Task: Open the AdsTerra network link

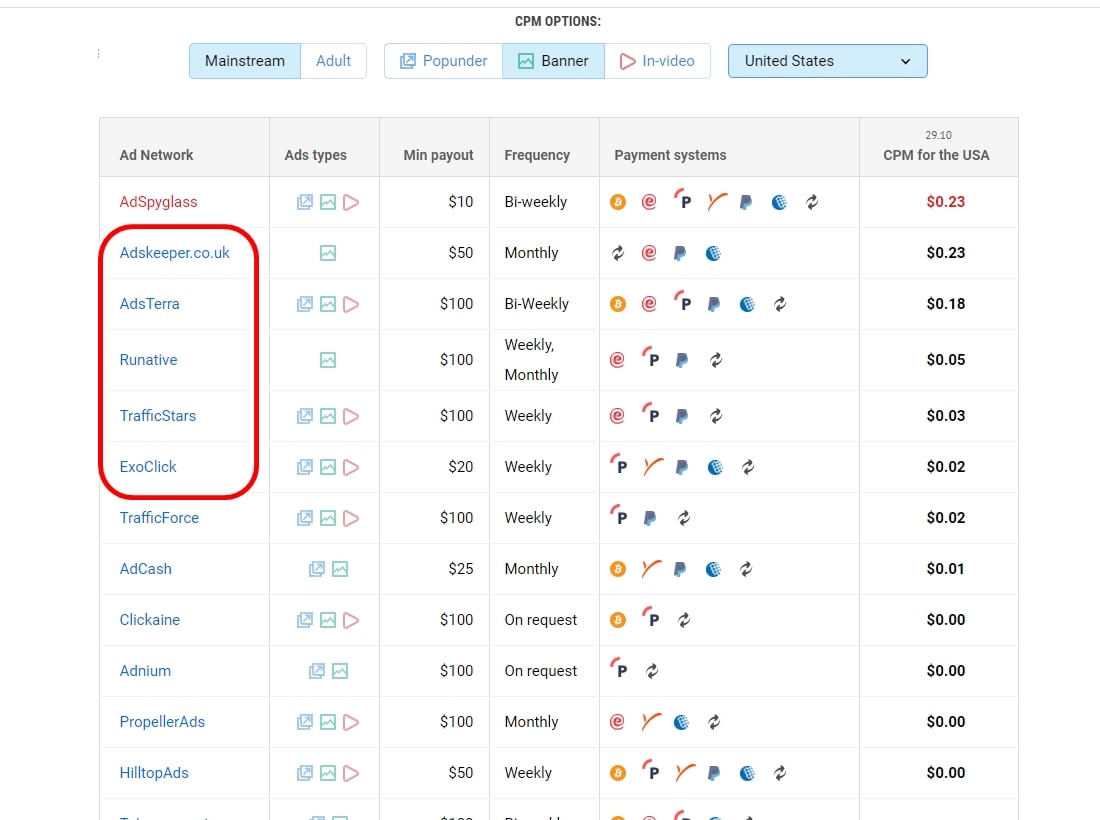Action: [149, 304]
